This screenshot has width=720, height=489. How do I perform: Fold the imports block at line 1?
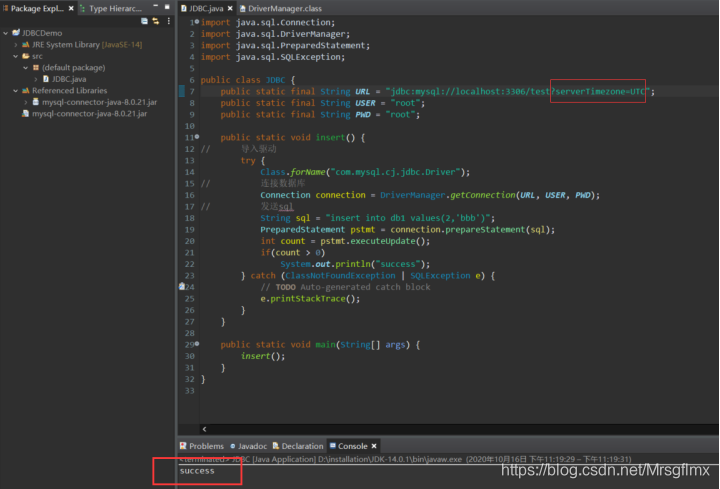(x=197, y=22)
